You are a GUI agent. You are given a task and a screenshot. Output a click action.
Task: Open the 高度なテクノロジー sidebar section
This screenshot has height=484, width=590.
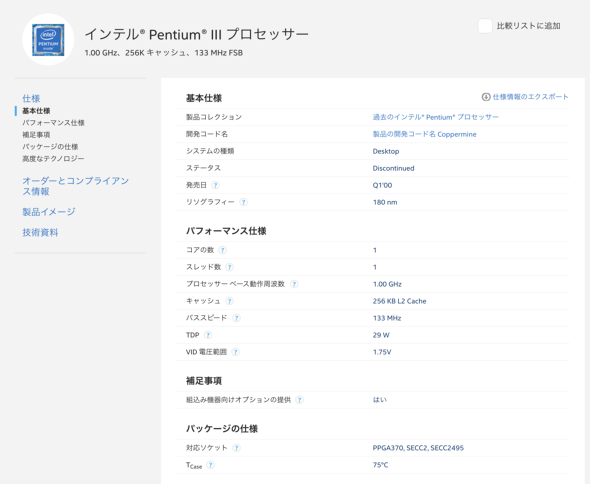(53, 159)
